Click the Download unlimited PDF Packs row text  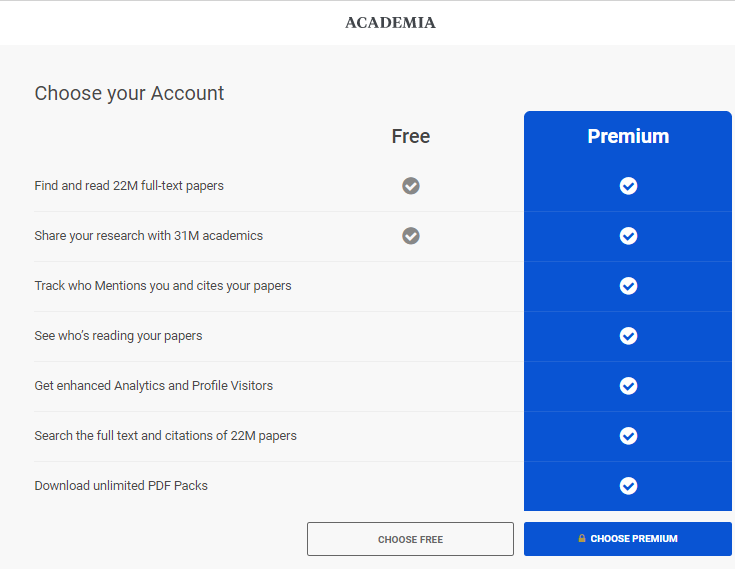tap(121, 486)
